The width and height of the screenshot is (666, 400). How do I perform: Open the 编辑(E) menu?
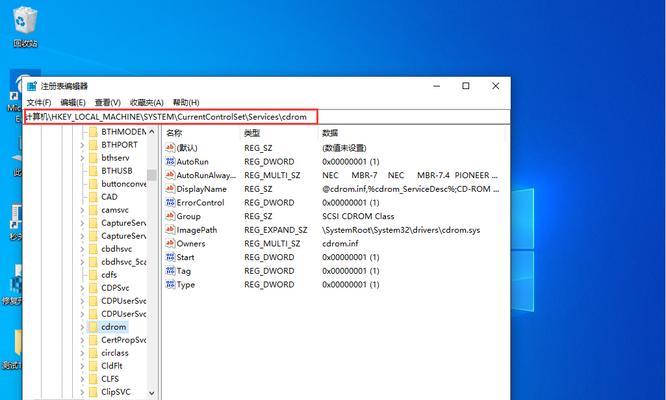[x=73, y=103]
